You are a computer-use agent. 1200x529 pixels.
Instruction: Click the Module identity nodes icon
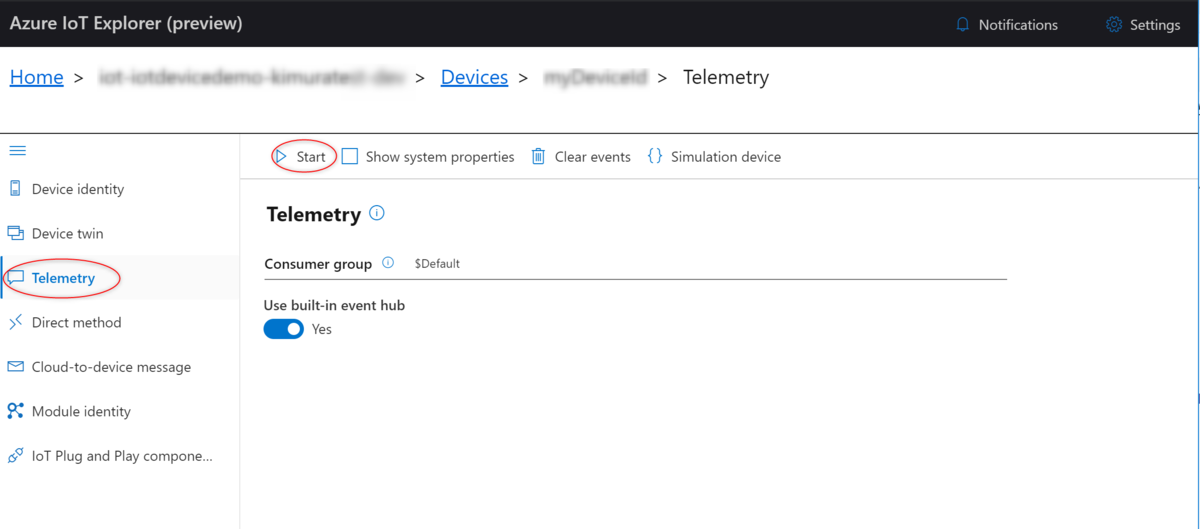pos(15,411)
